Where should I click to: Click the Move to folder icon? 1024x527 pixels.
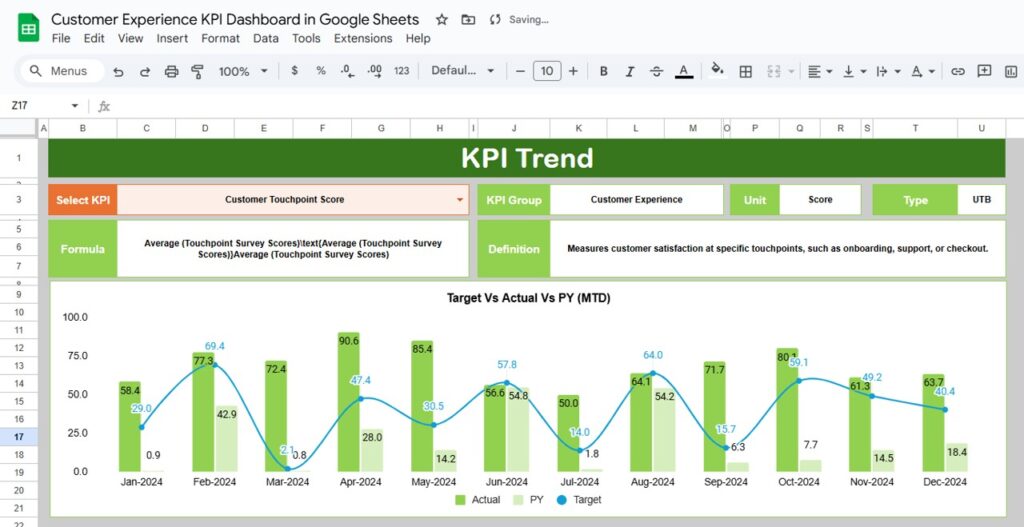pyautogui.click(x=468, y=20)
